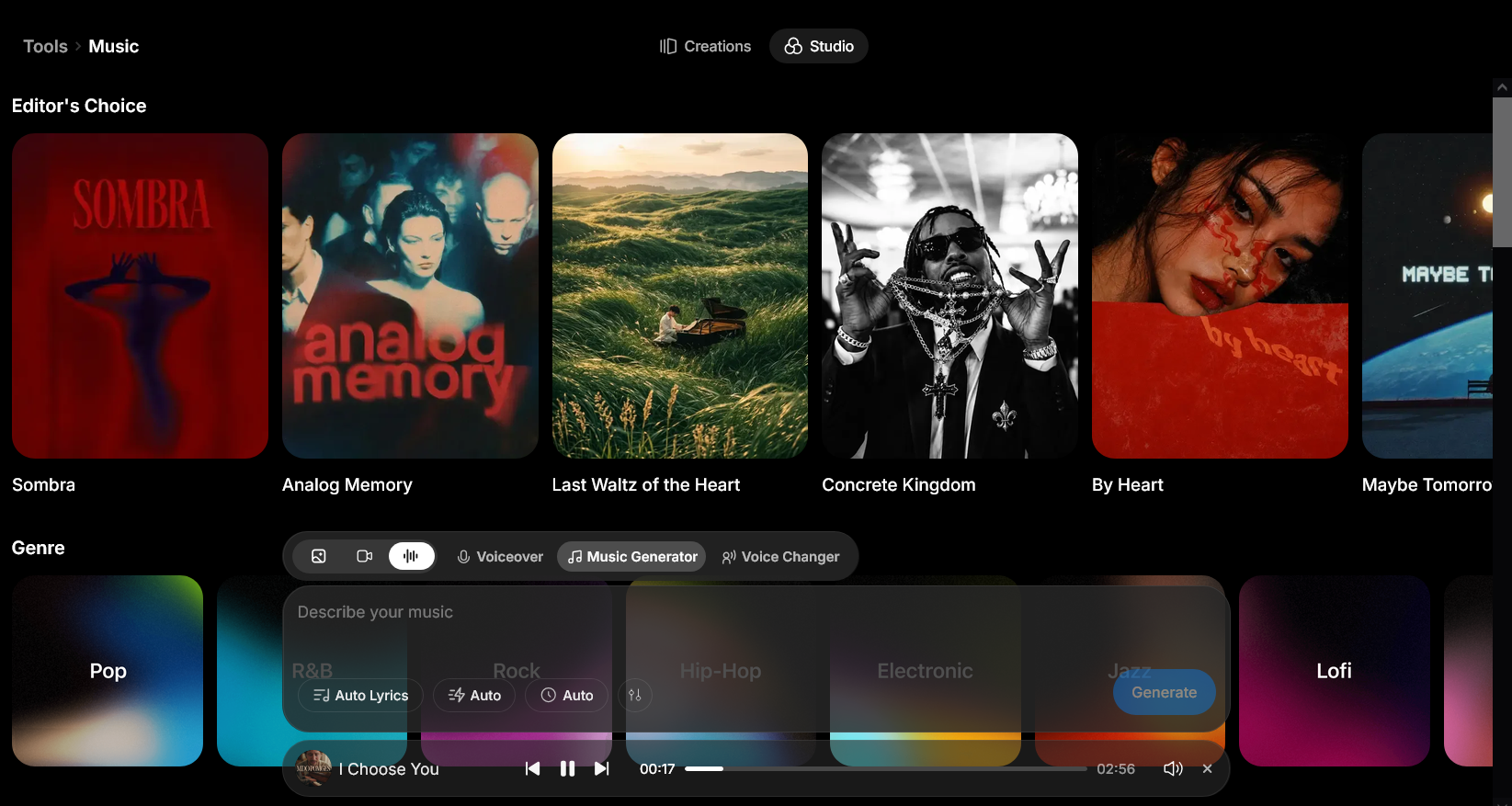The height and width of the screenshot is (806, 1512).
Task: Click the Concrete Kingdom title text
Action: coord(899,484)
